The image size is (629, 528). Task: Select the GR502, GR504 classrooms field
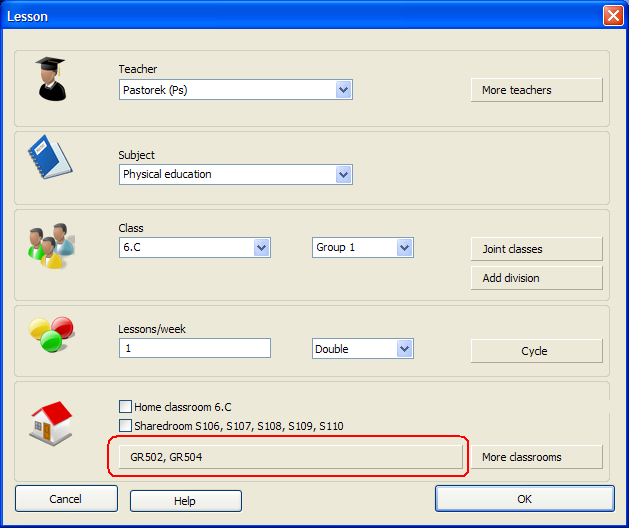[286, 457]
